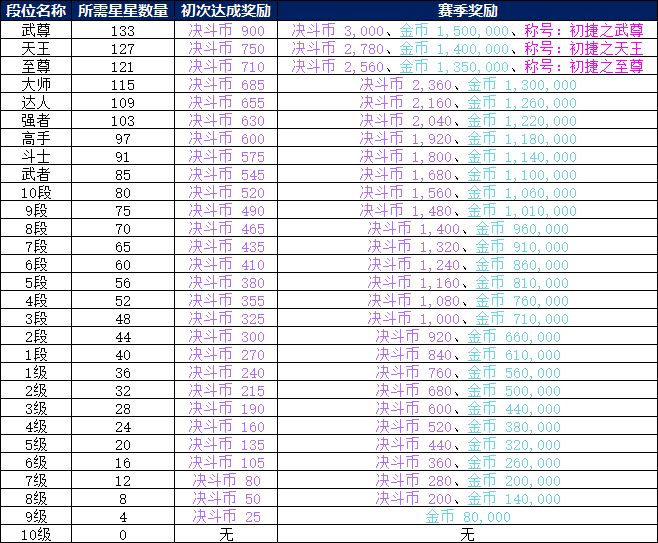The width and height of the screenshot is (658, 543).
Task: Click 决斗币 25 first-reach reward
Action: click(226, 517)
